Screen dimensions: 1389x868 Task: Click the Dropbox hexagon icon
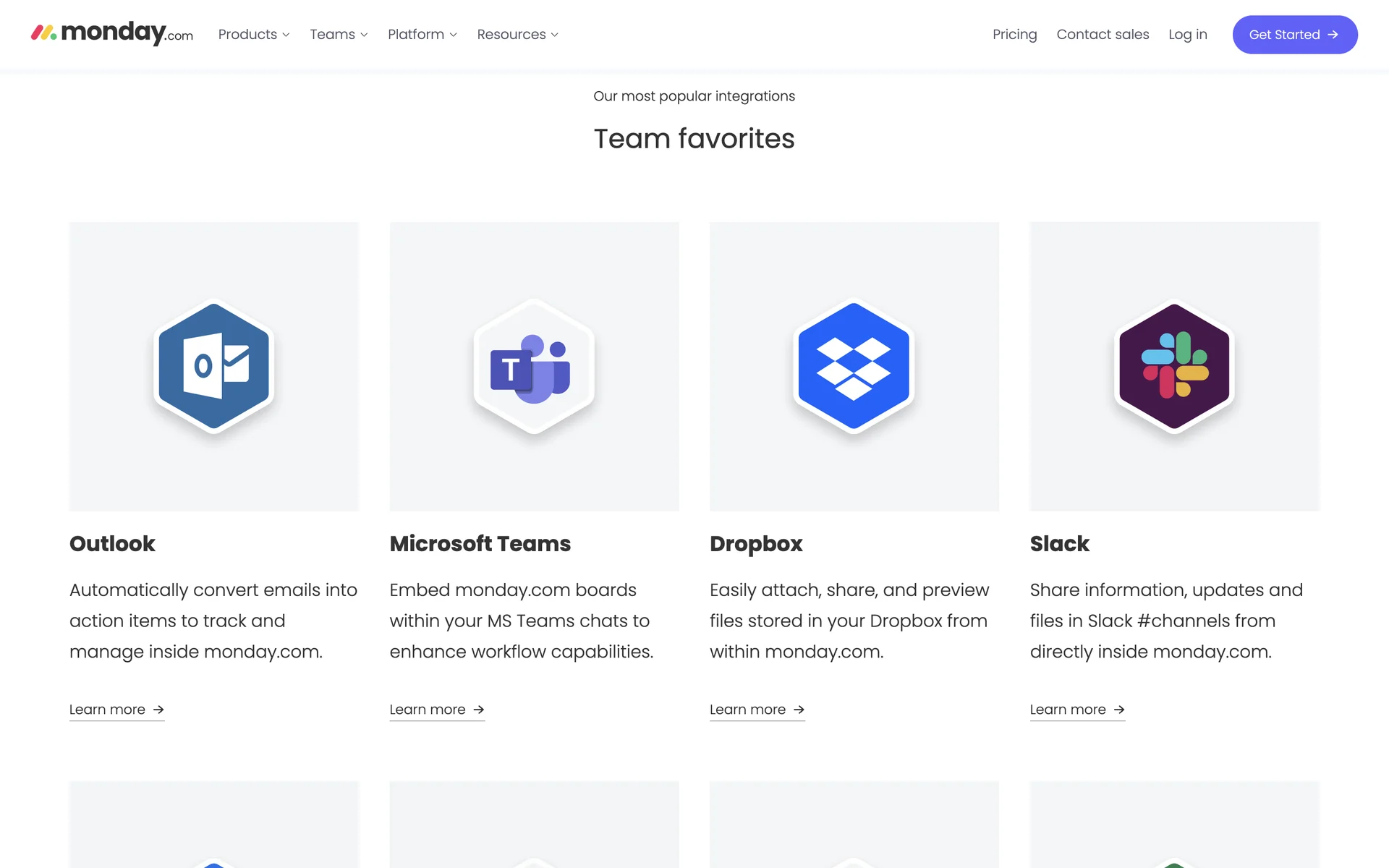[x=854, y=366]
